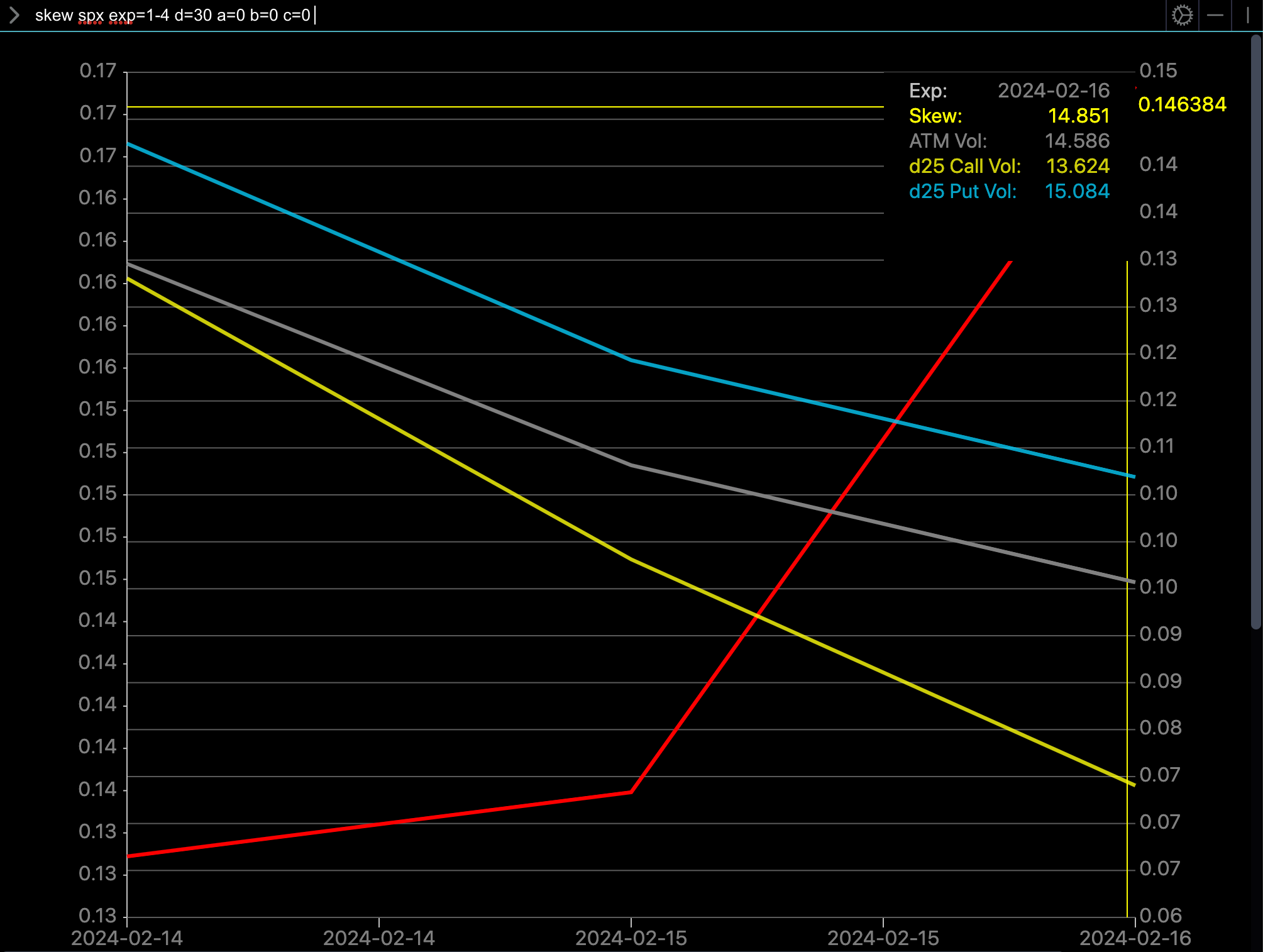Click the command prompt chevron arrow
This screenshot has width=1263, height=952.
[14, 15]
